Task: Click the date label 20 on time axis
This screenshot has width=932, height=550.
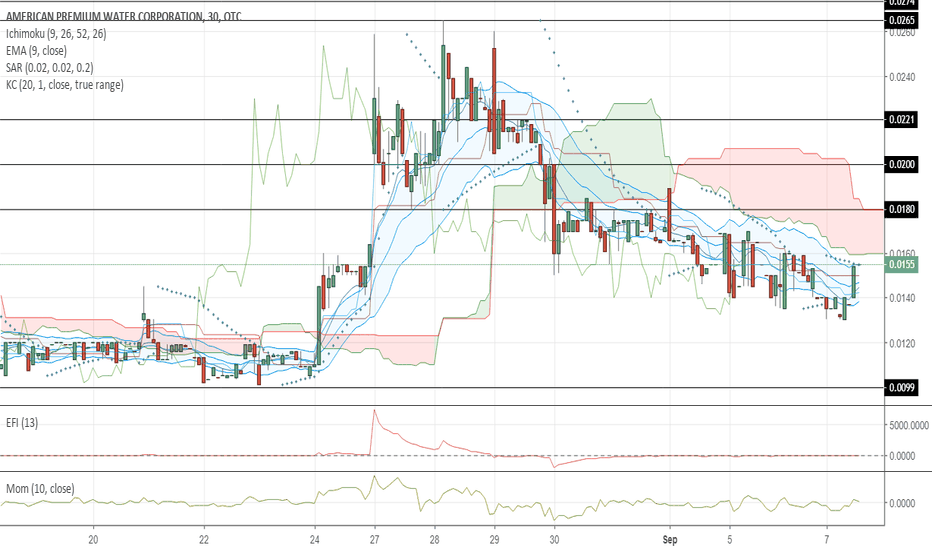Action: 93,540
